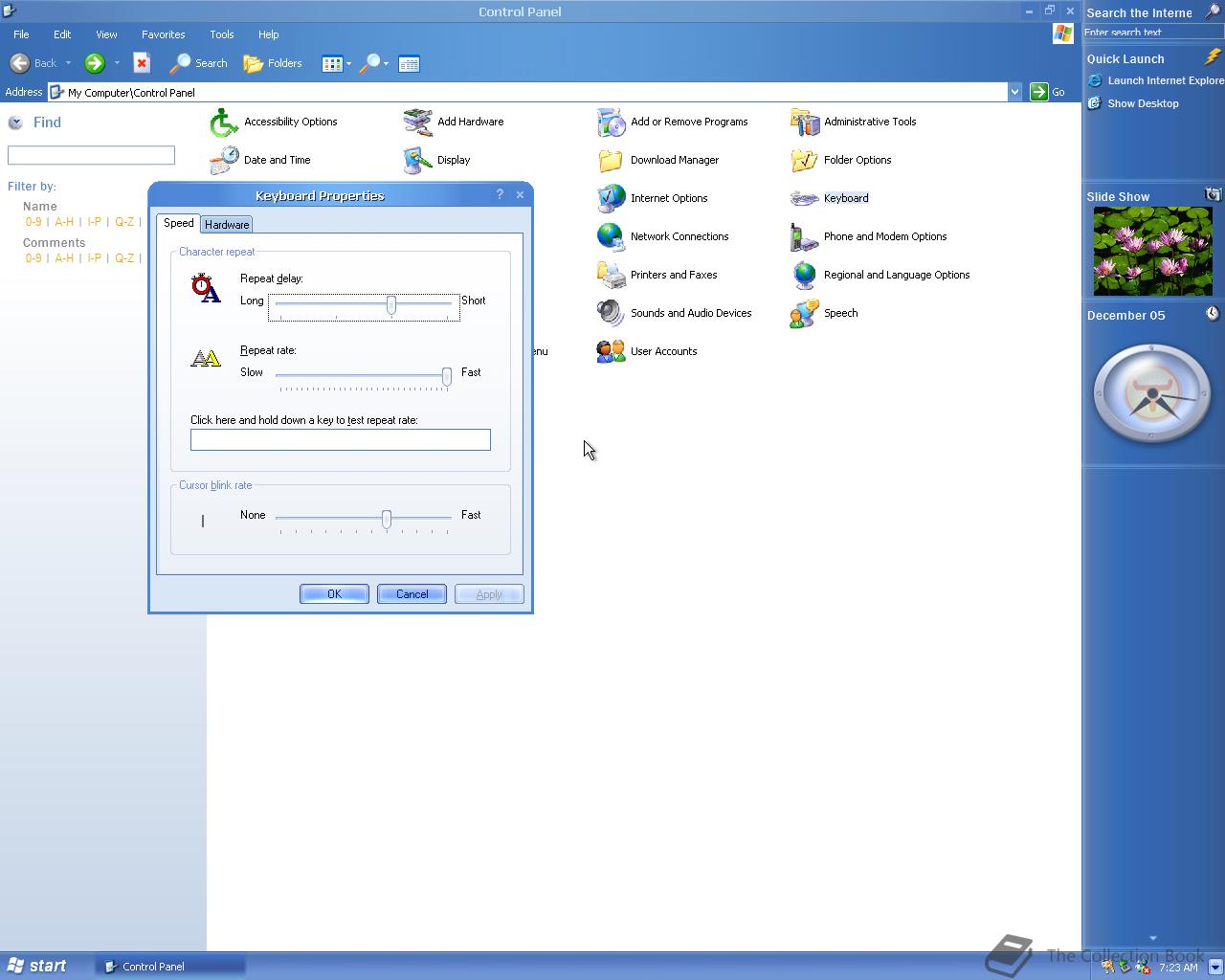Click the help question mark button

point(500,194)
